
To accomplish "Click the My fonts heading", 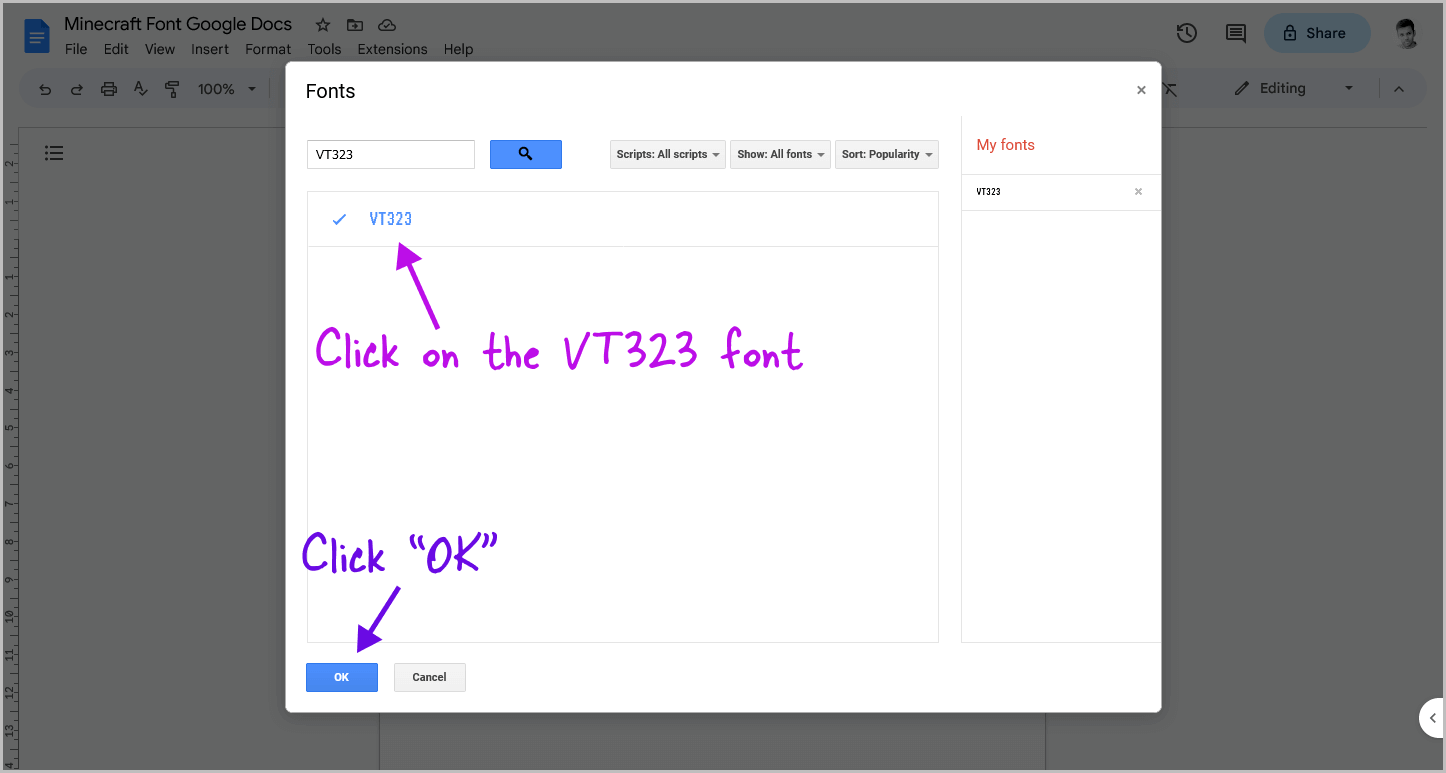I will tap(1005, 145).
